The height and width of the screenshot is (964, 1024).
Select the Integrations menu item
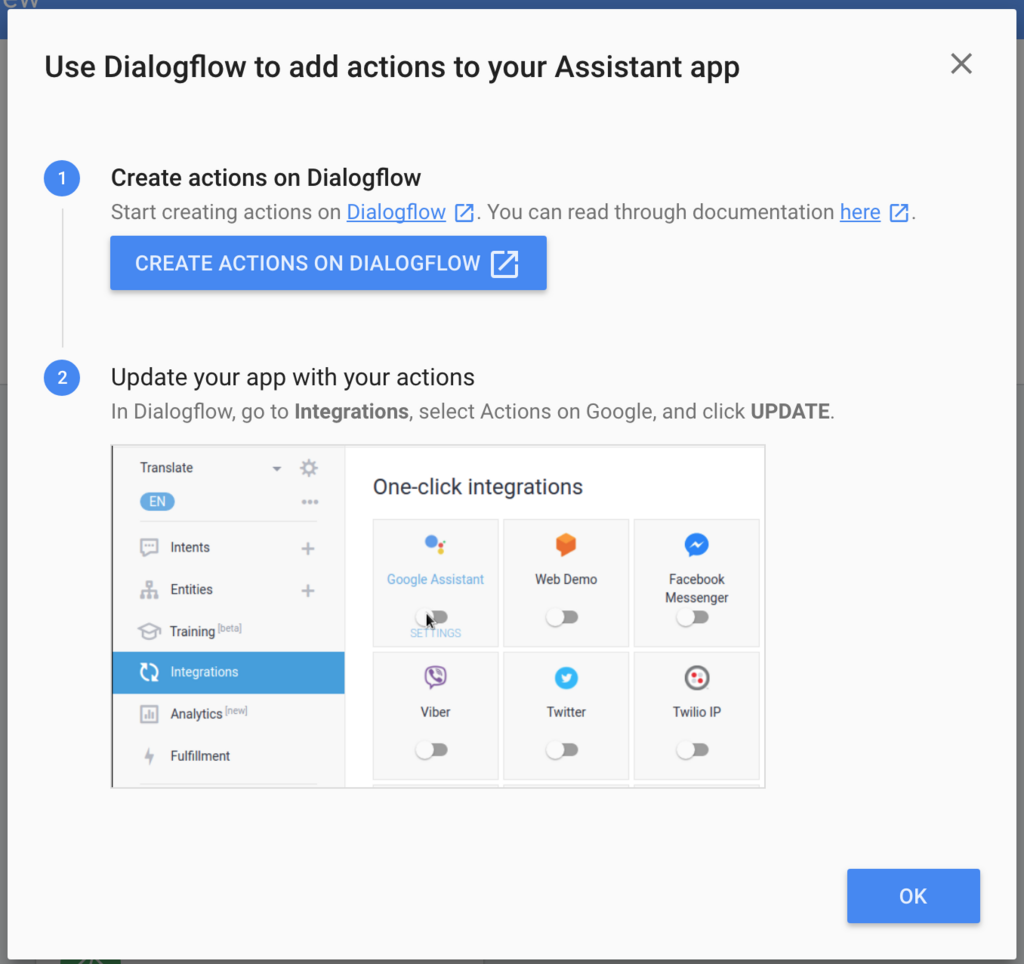[x=228, y=672]
